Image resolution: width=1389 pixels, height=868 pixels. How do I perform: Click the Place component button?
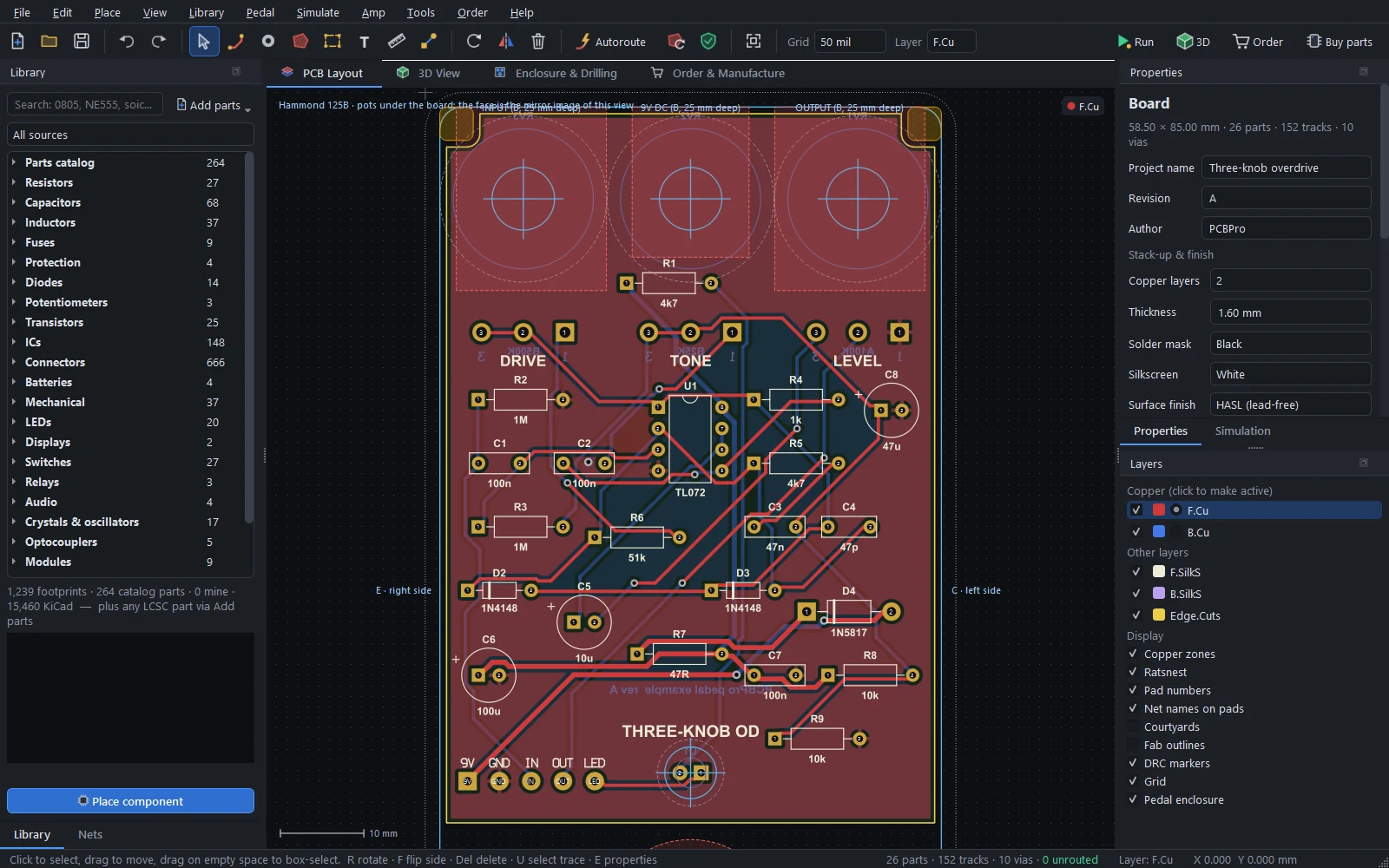point(130,800)
